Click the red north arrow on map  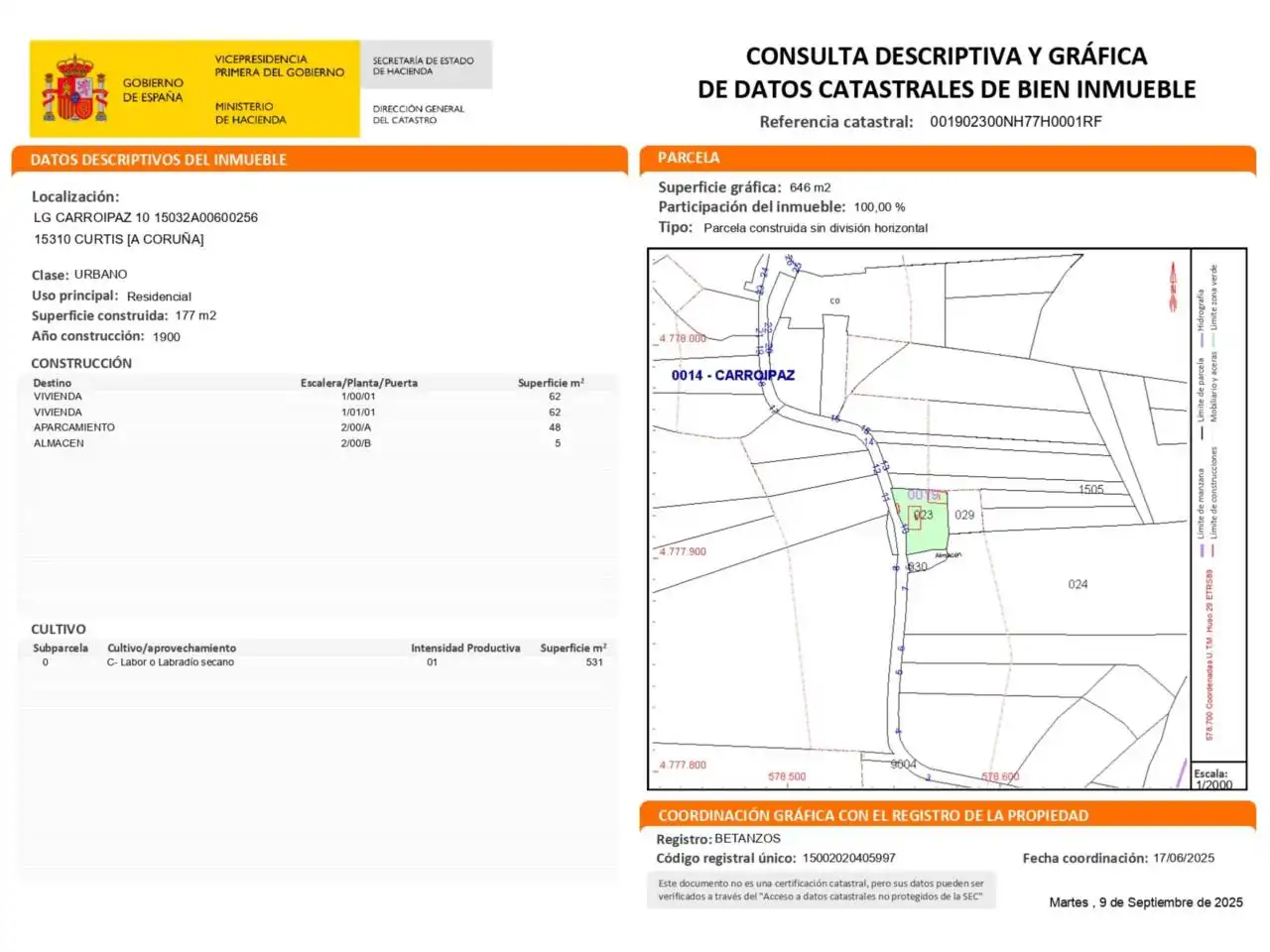[x=1172, y=287]
